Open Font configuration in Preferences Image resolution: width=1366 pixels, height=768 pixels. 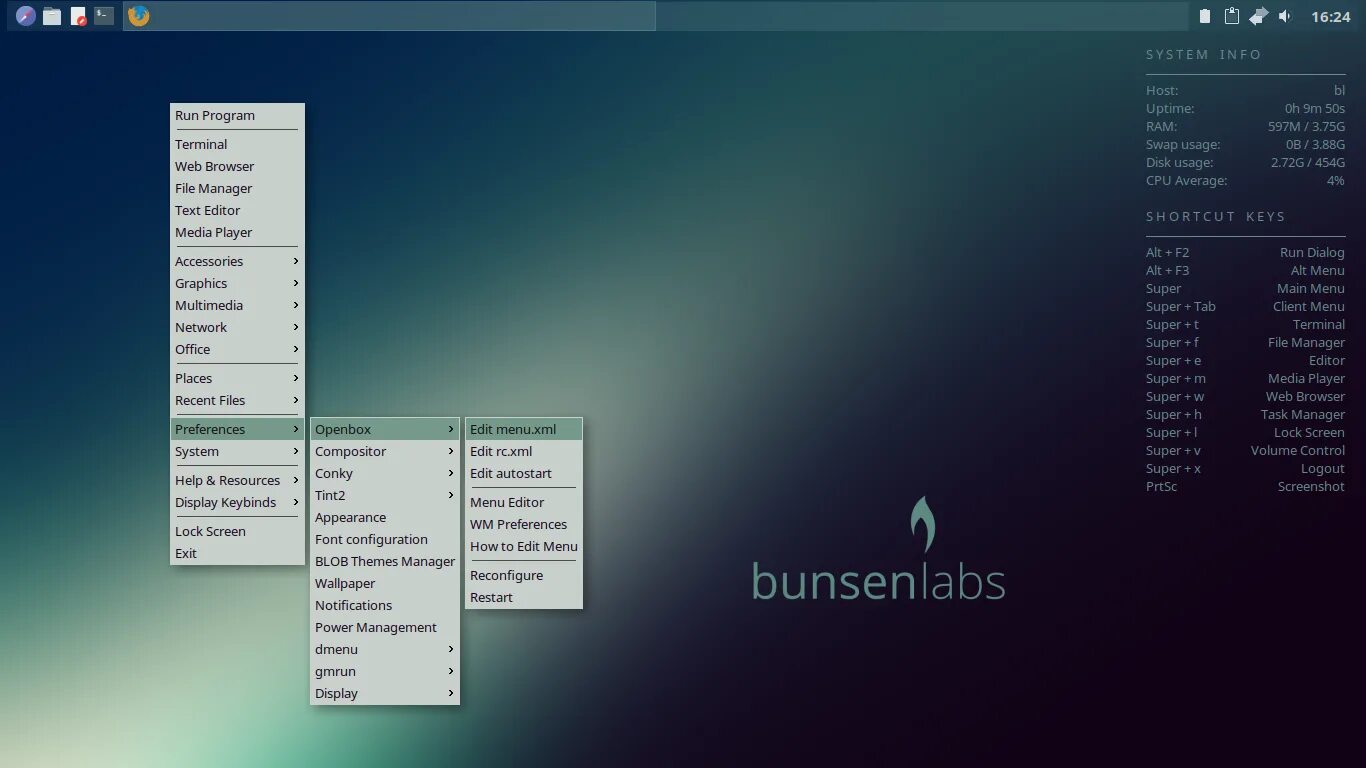click(385, 539)
